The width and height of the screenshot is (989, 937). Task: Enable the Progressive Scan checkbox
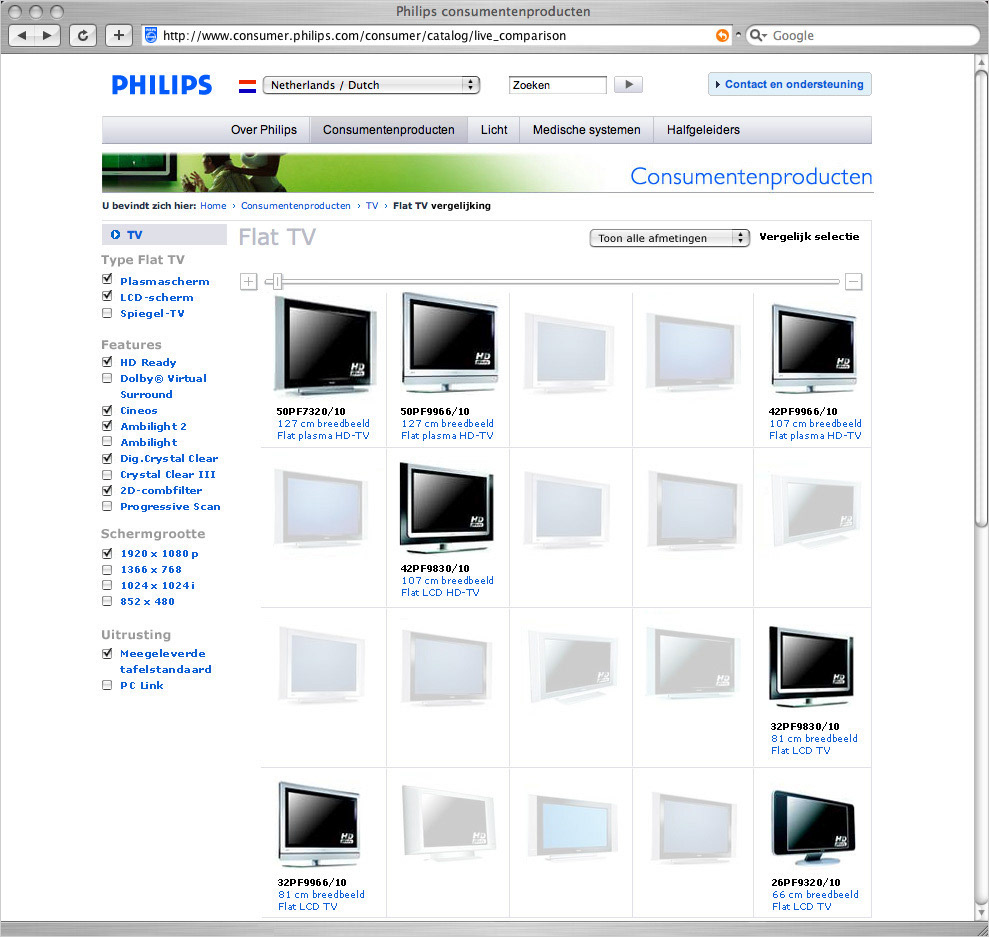[107, 506]
